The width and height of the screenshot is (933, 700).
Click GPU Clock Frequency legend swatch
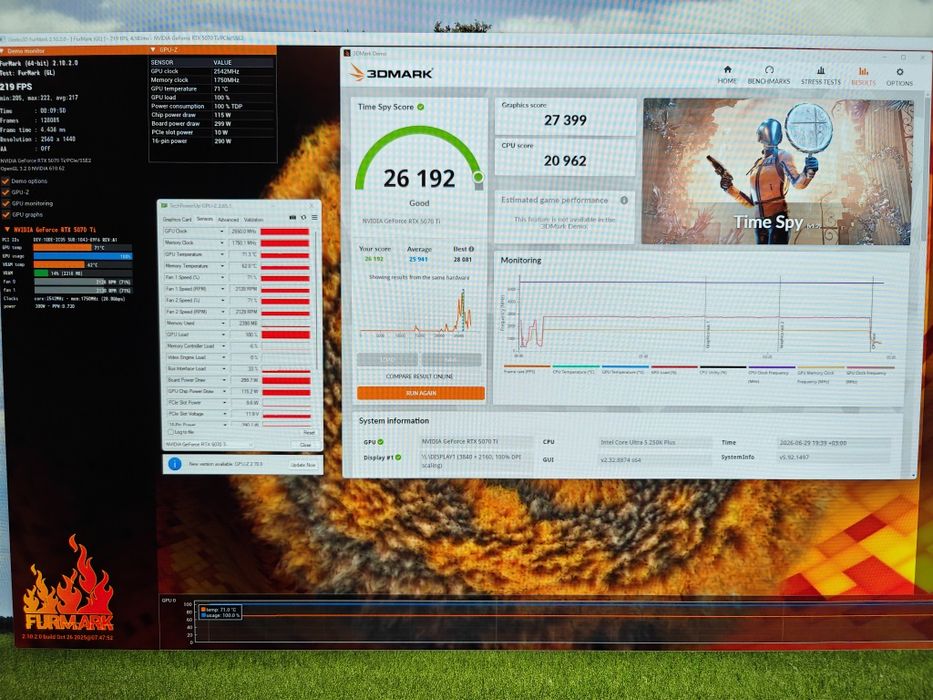tap(870, 367)
